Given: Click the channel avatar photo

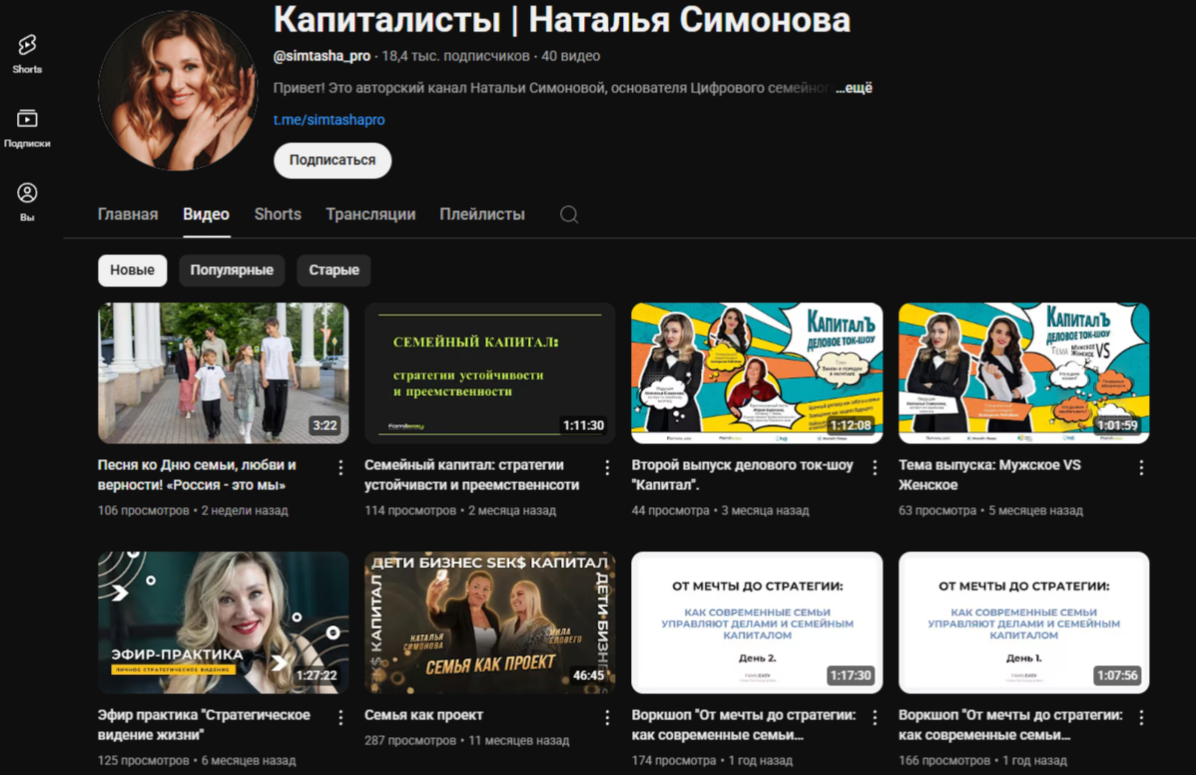Looking at the screenshot, I should 178,90.
